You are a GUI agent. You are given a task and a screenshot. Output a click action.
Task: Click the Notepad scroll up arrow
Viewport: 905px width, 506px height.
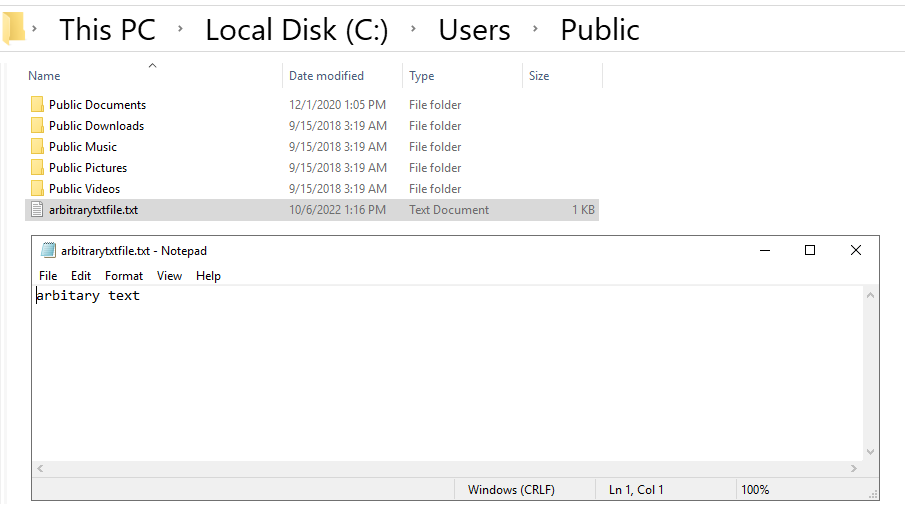pyautogui.click(x=870, y=295)
